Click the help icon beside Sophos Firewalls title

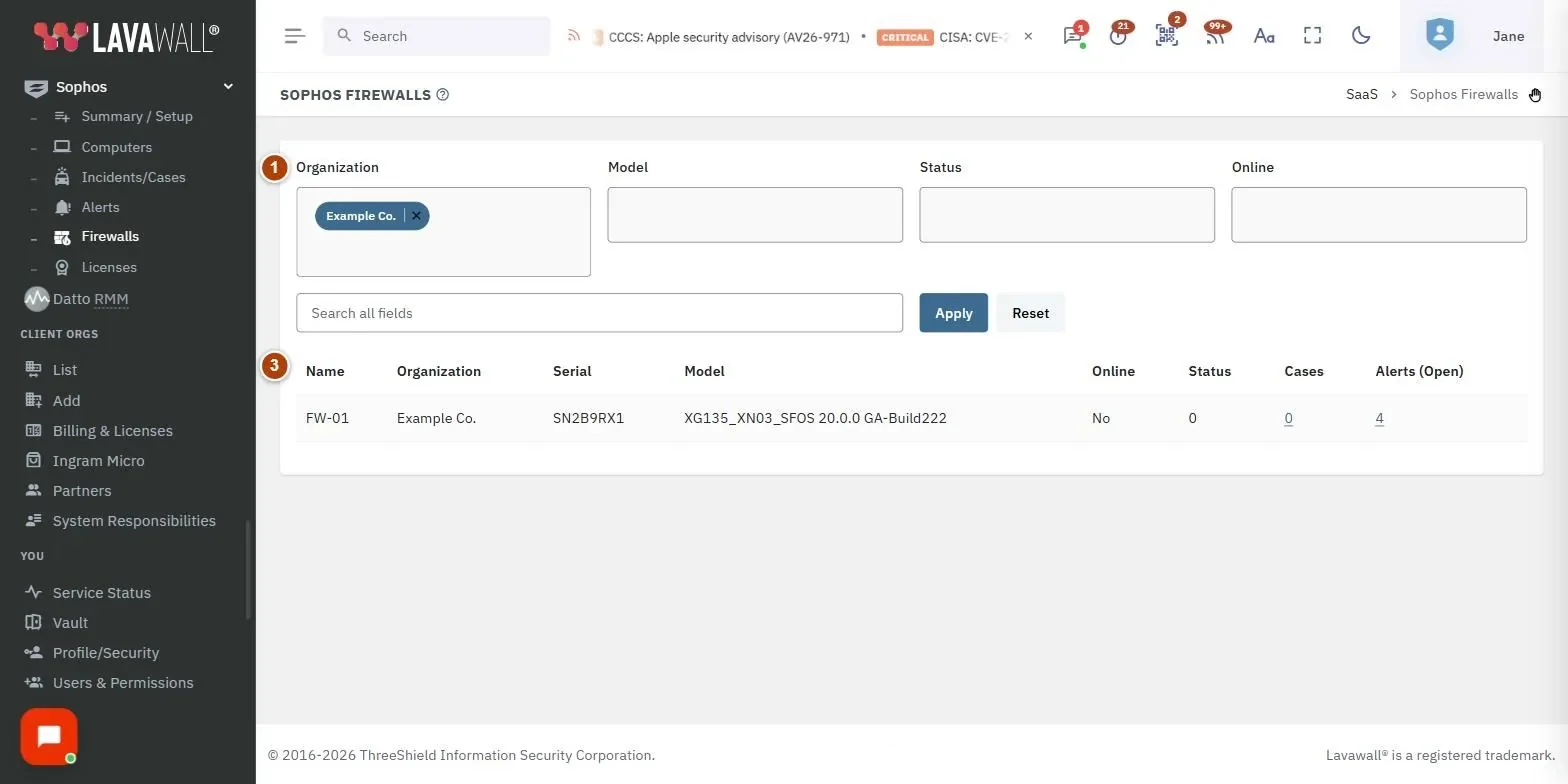click(443, 95)
